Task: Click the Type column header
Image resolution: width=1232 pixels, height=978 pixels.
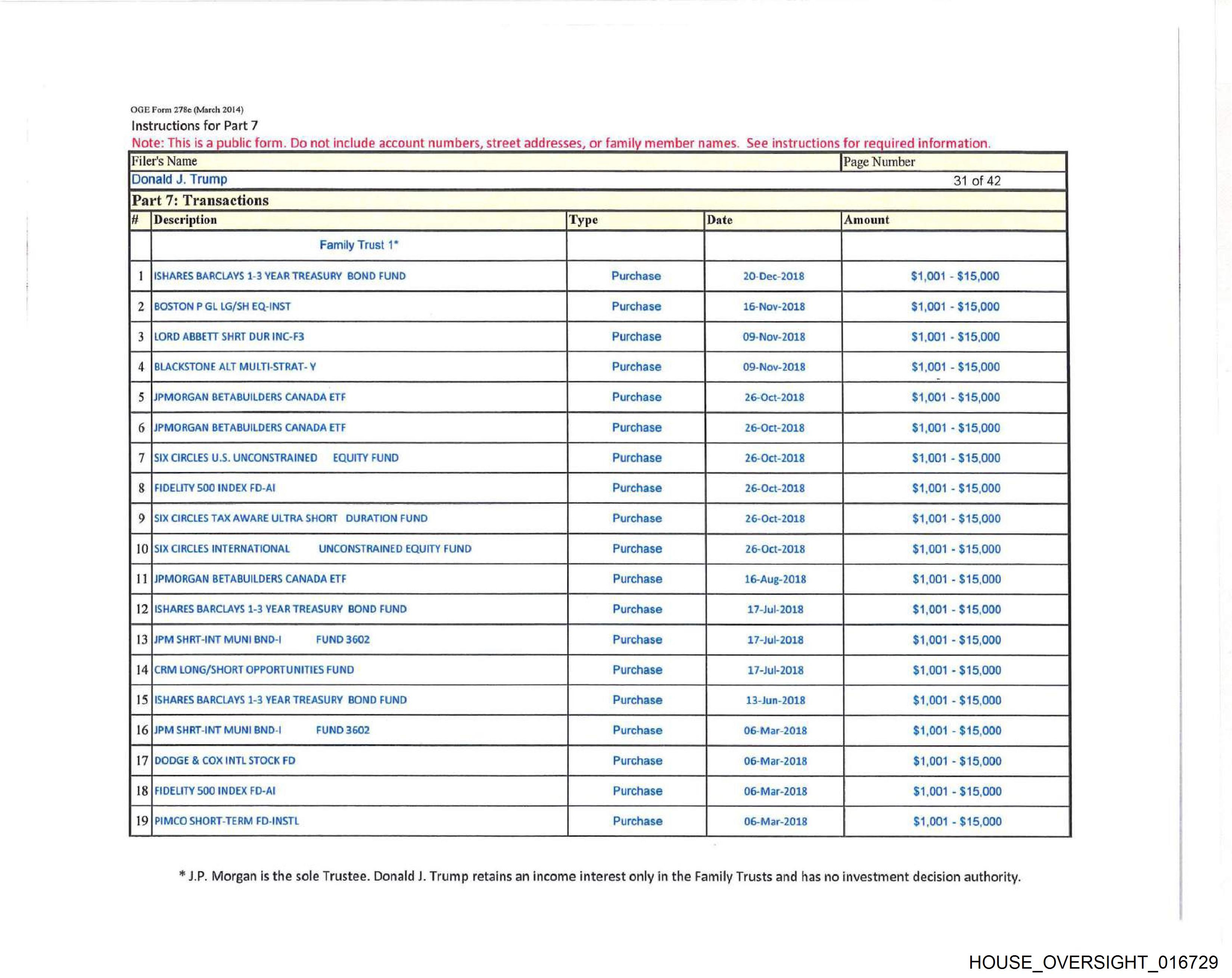Action: click(x=583, y=220)
